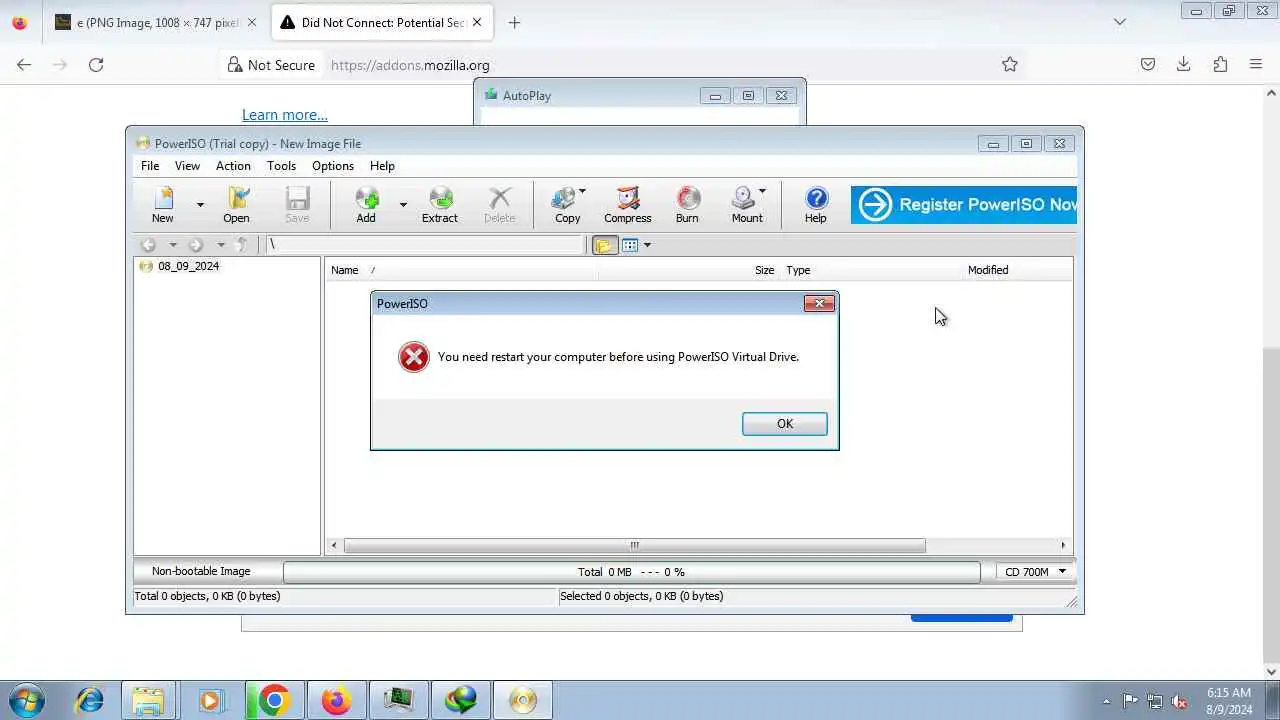Show hidden system tray icons

(x=1106, y=701)
